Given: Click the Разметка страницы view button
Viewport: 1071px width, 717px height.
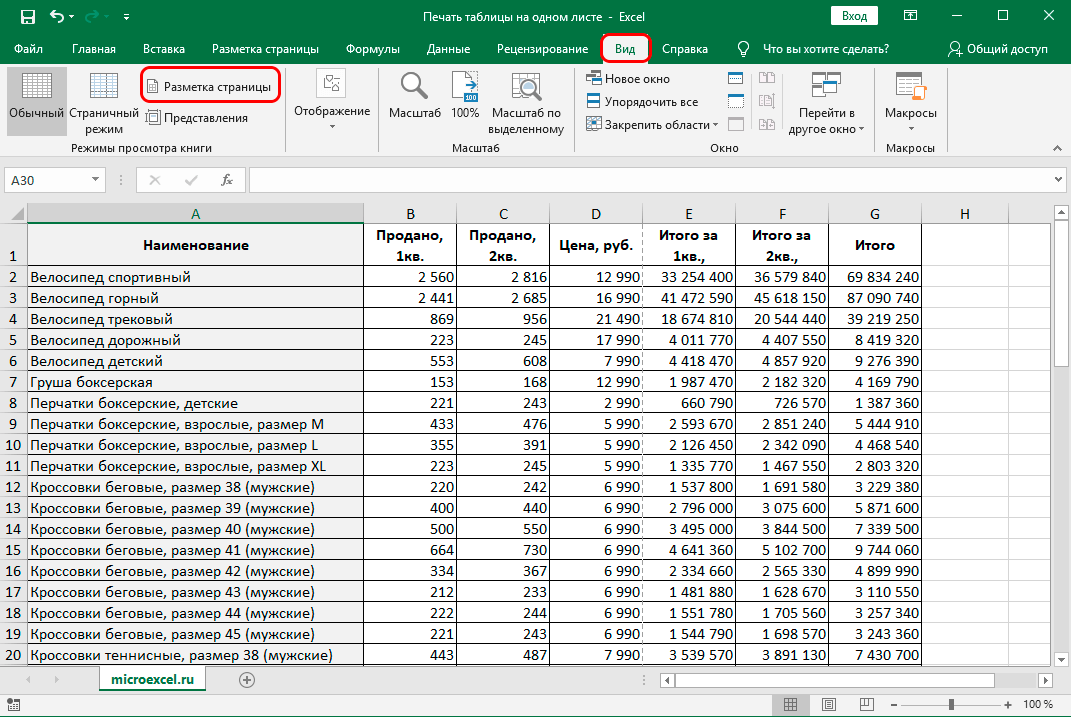Looking at the screenshot, I should (210, 87).
